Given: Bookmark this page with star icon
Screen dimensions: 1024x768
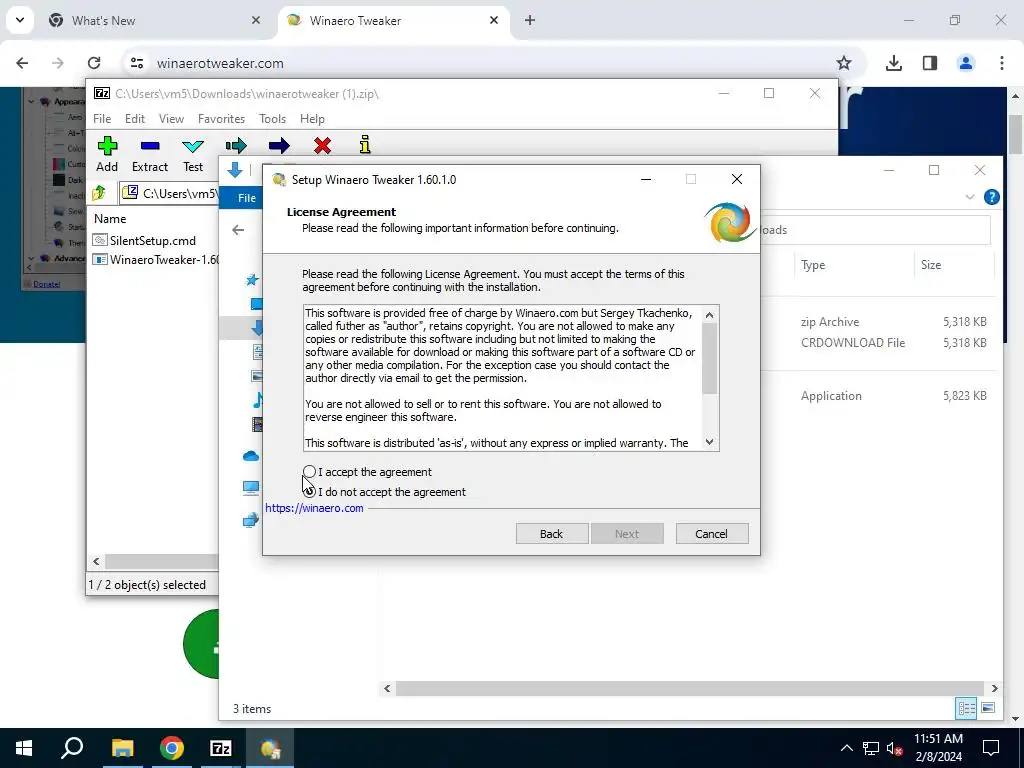Looking at the screenshot, I should (844, 63).
